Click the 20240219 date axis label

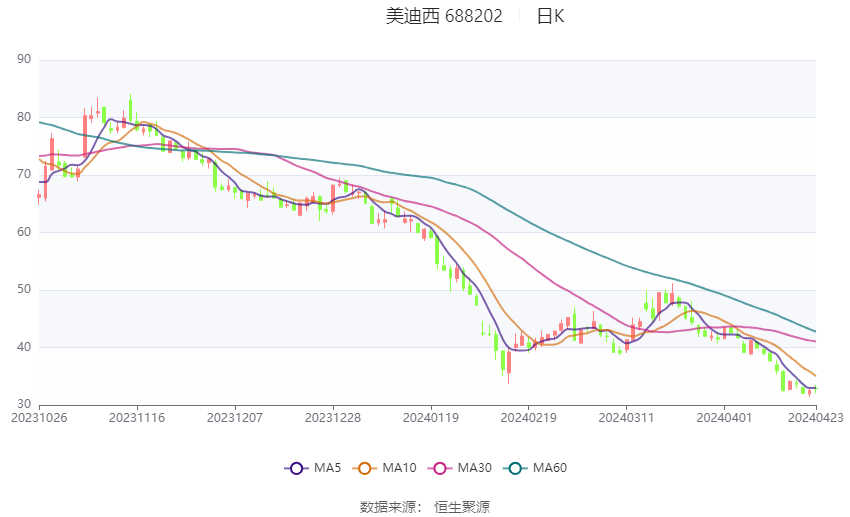click(x=529, y=418)
